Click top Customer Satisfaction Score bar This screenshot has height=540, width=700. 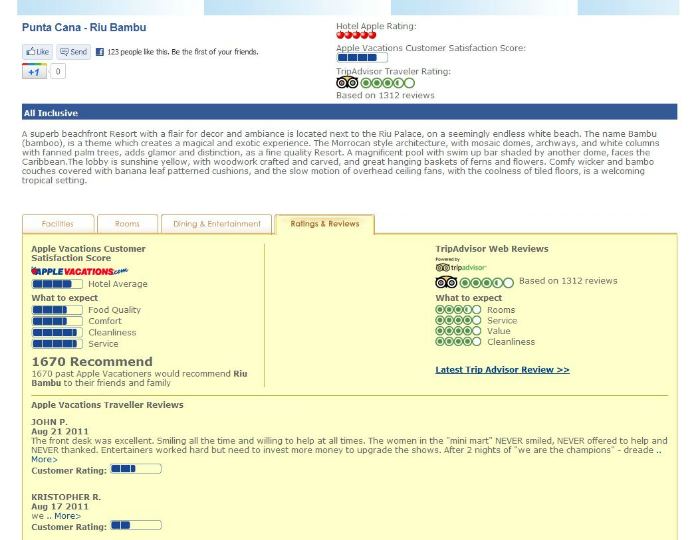click(x=362, y=58)
